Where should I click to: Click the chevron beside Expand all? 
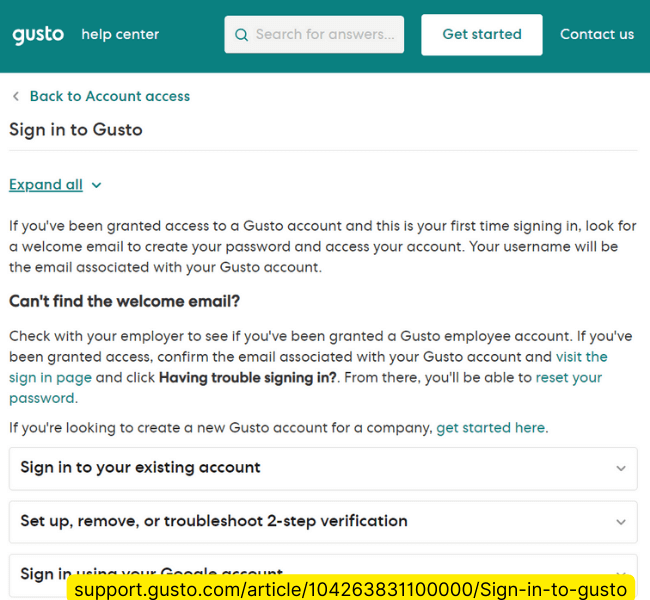pyautogui.click(x=96, y=185)
